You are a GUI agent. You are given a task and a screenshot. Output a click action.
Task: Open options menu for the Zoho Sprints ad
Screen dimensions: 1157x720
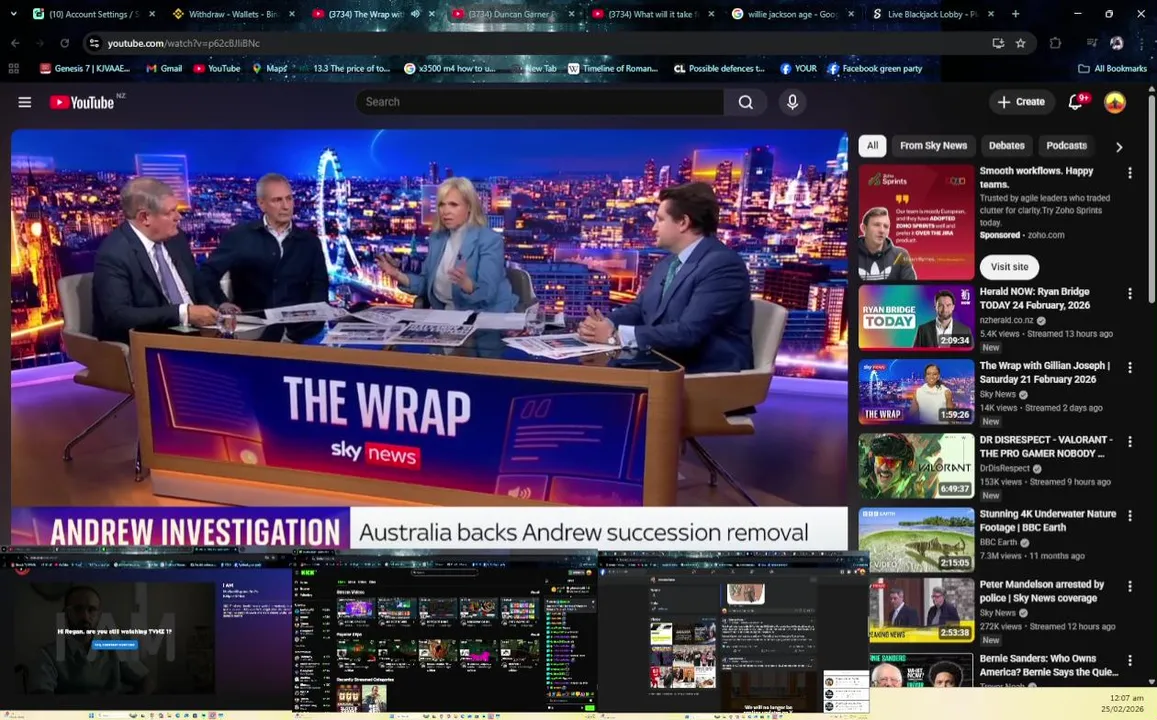coord(1130,173)
